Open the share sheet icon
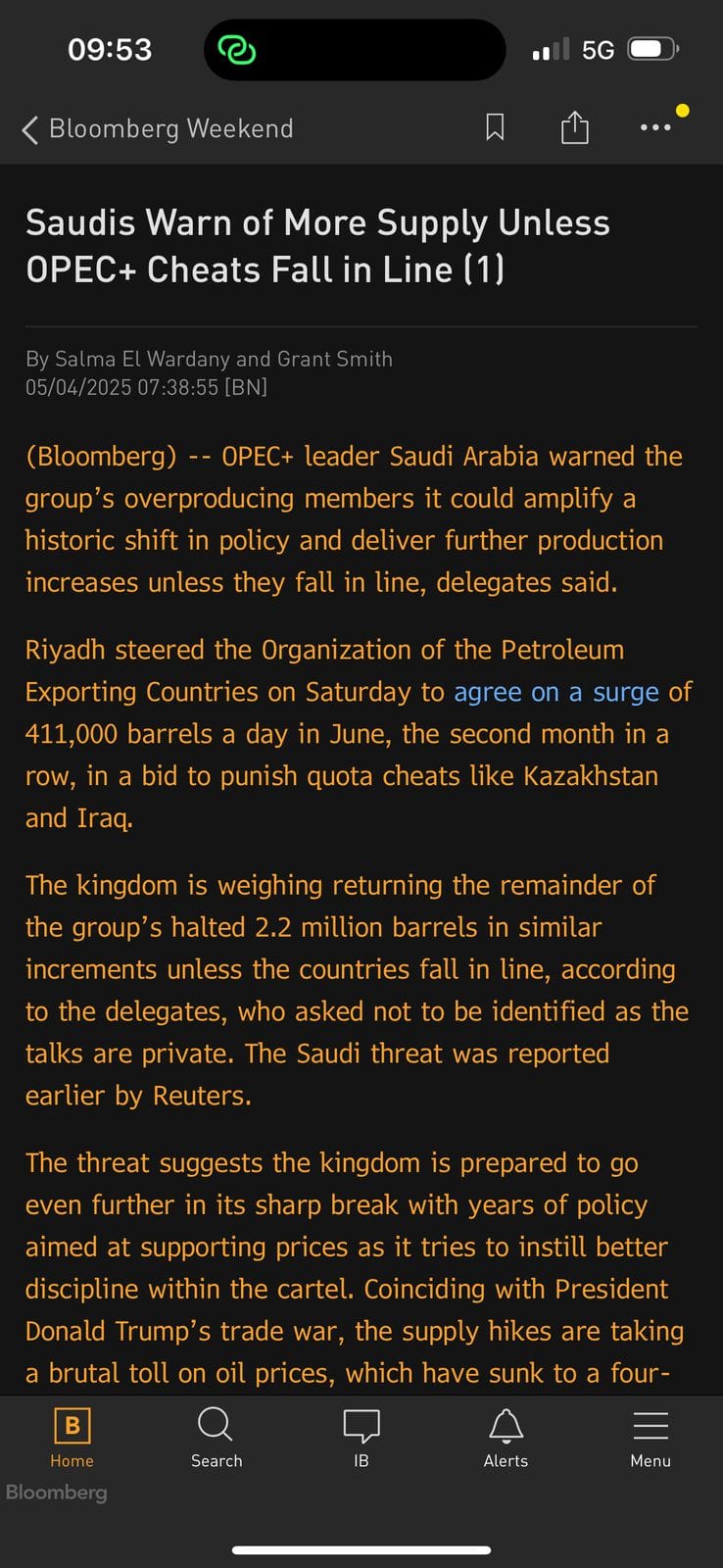Image resolution: width=723 pixels, height=1568 pixels. [575, 127]
